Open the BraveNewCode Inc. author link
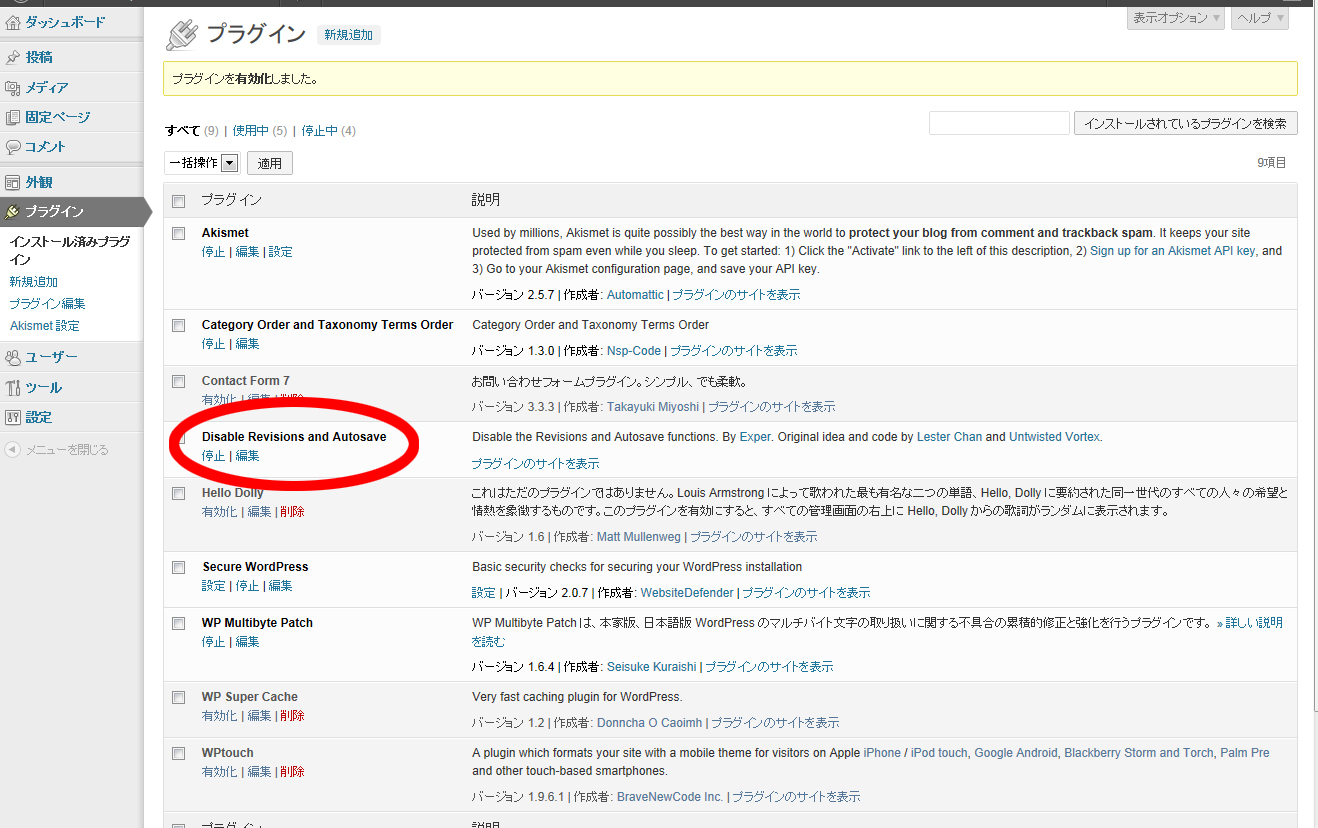The image size is (1318, 828). tap(670, 797)
